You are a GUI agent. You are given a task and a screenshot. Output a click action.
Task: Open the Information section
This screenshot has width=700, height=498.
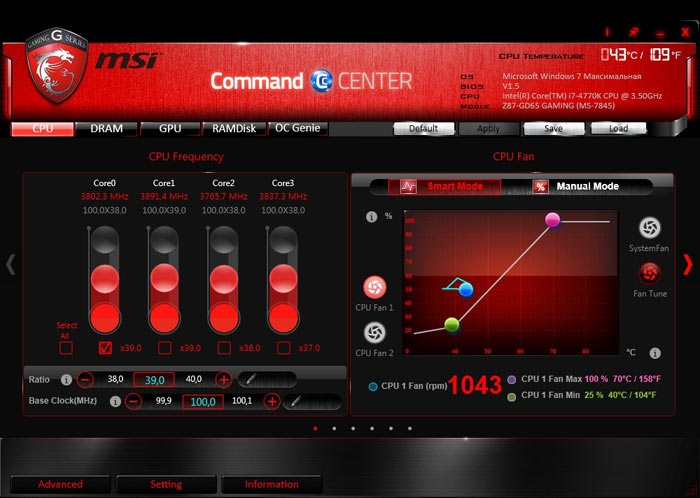tap(271, 485)
